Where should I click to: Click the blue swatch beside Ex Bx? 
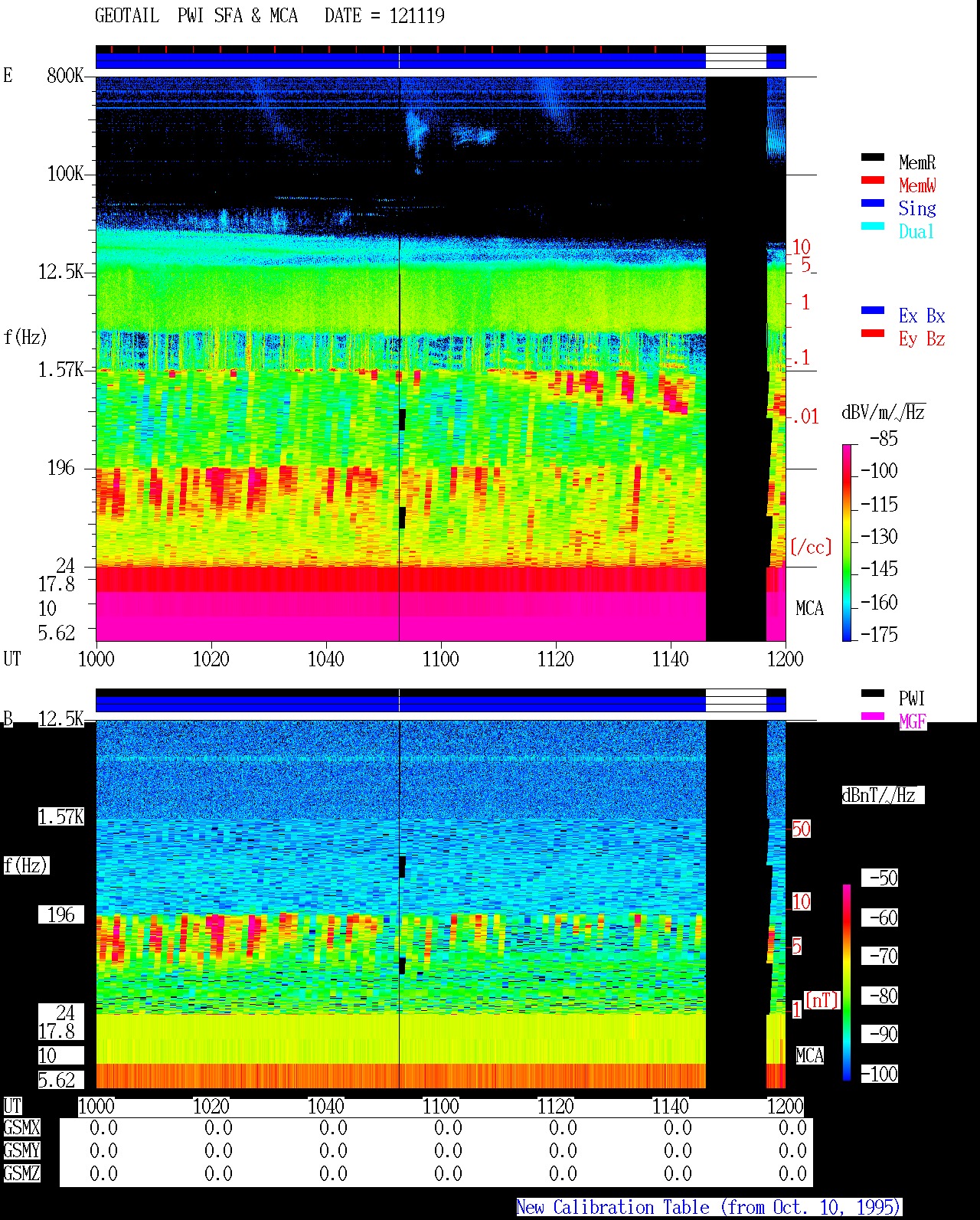(x=873, y=310)
